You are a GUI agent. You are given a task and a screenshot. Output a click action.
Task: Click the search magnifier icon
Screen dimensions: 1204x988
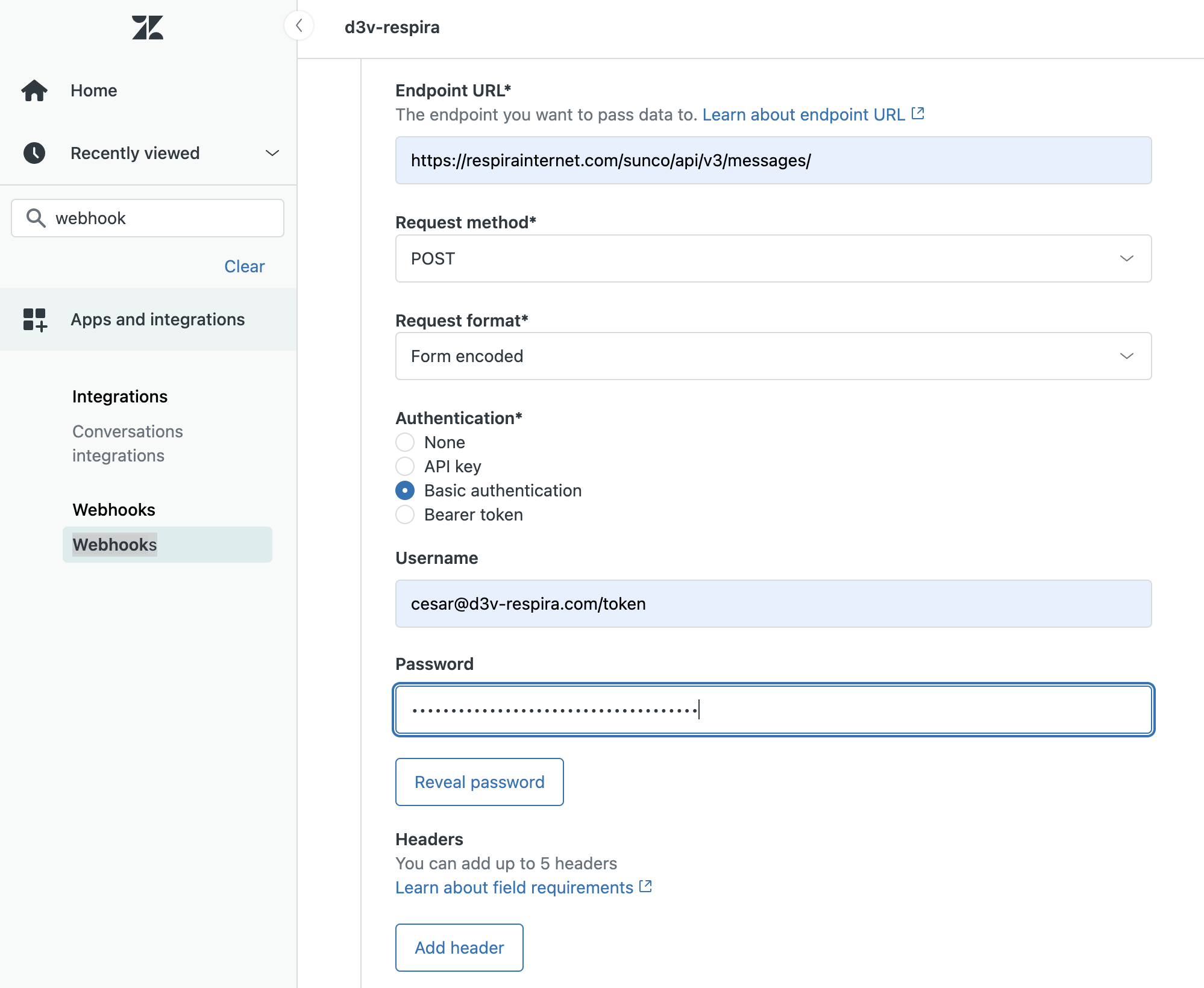tap(36, 218)
